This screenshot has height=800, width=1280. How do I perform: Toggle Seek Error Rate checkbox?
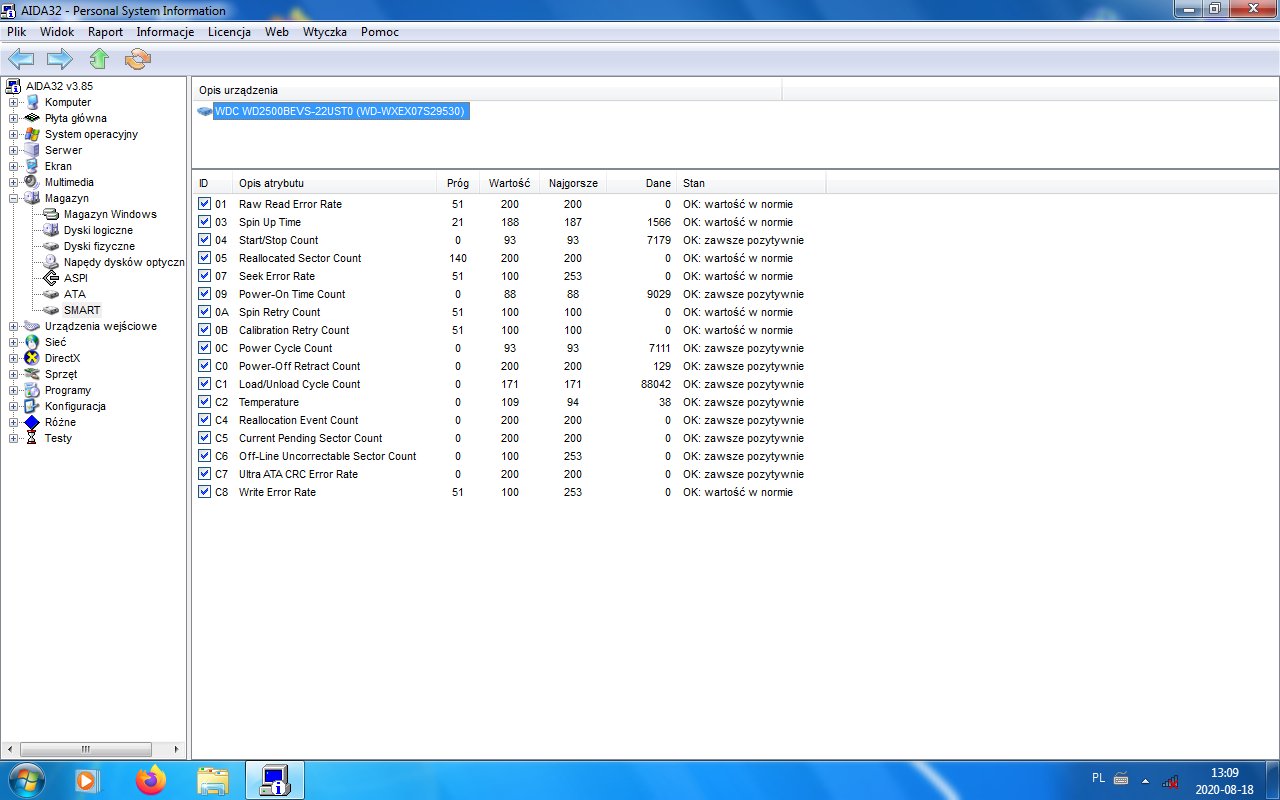[x=204, y=276]
